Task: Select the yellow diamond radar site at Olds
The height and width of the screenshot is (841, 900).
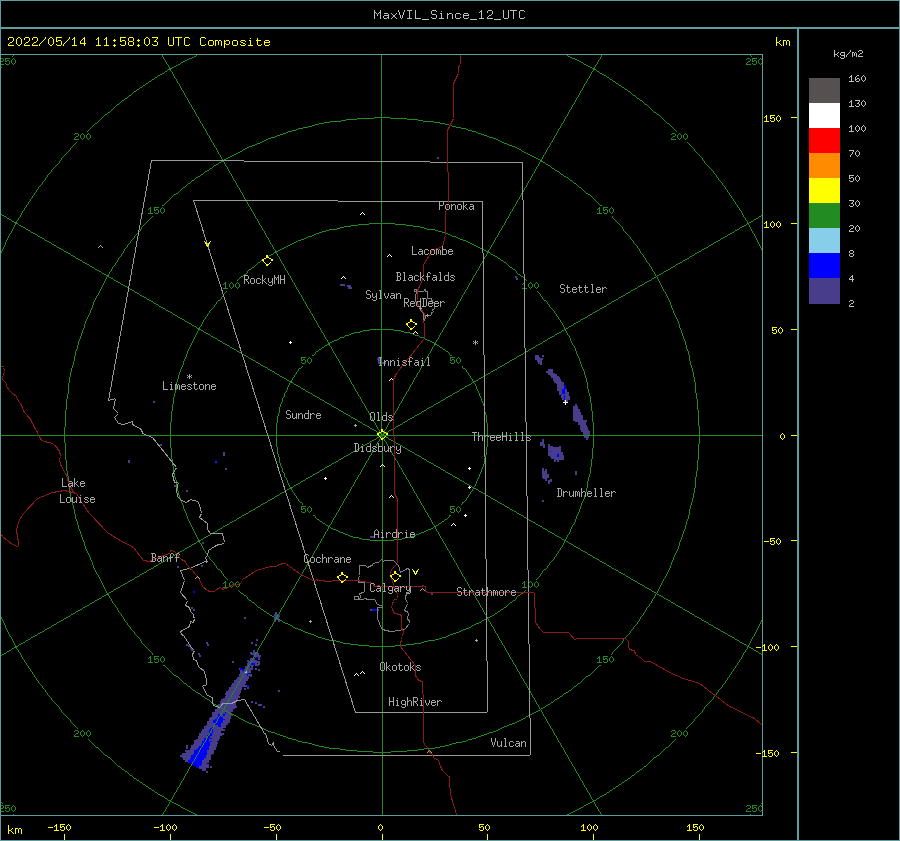Action: point(382,435)
